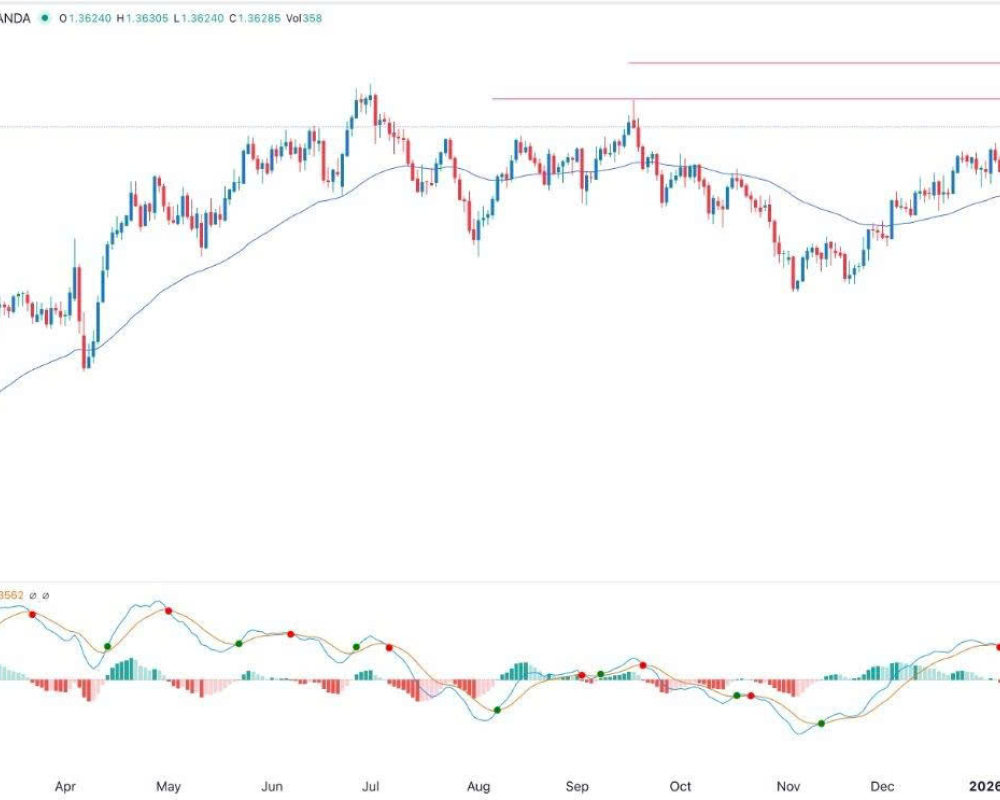Click the Oct label on time axis

[x=681, y=787]
